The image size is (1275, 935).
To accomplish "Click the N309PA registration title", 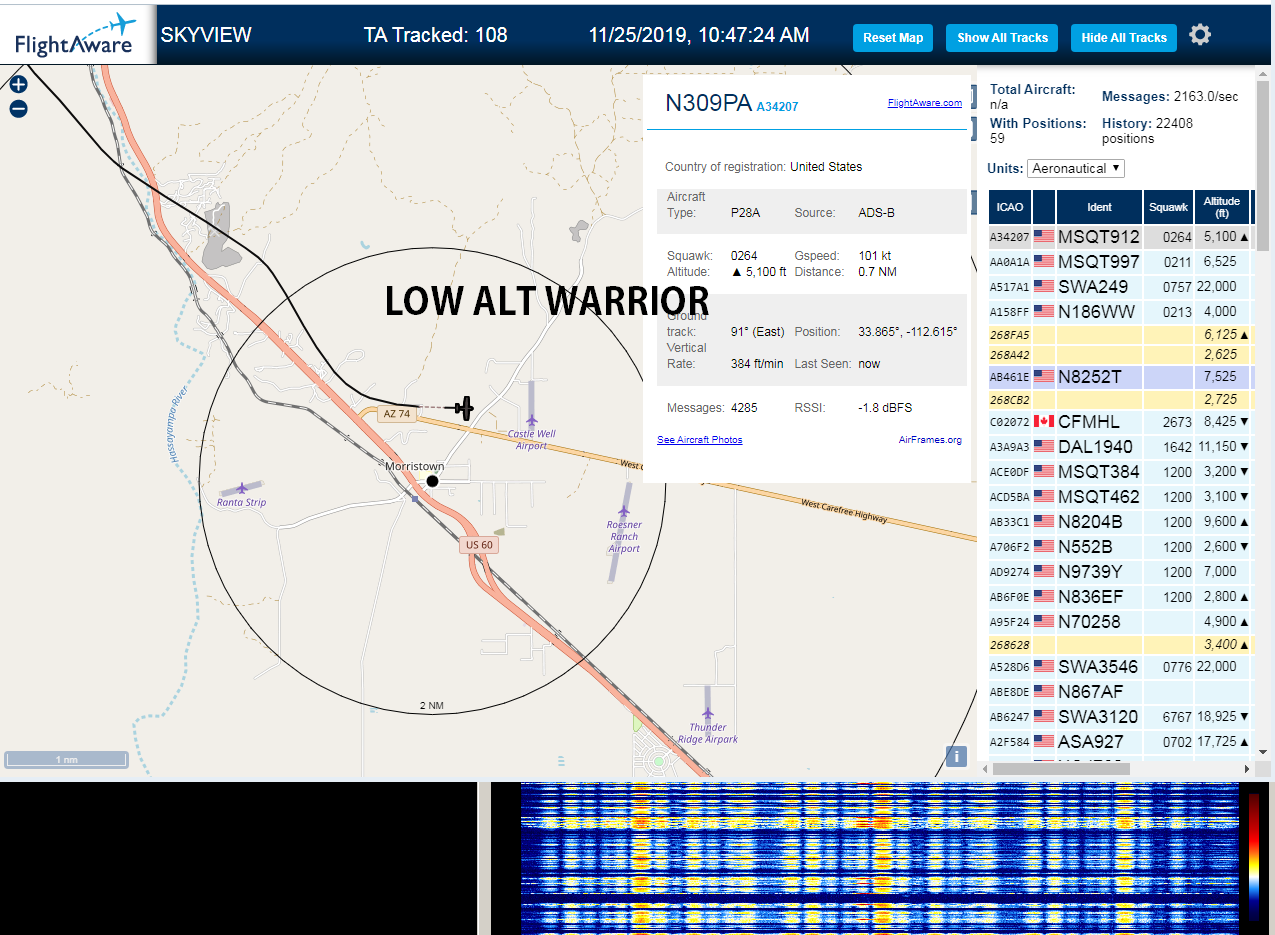I will pyautogui.click(x=708, y=103).
